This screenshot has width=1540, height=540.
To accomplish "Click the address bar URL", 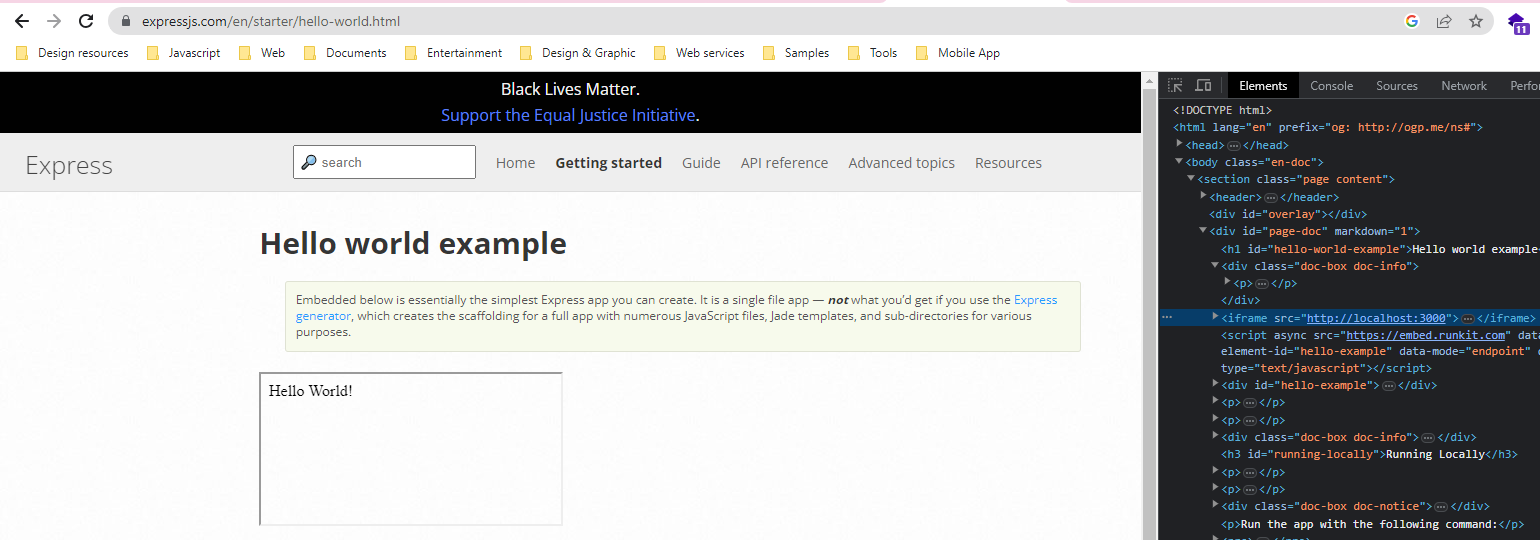I will (x=271, y=21).
